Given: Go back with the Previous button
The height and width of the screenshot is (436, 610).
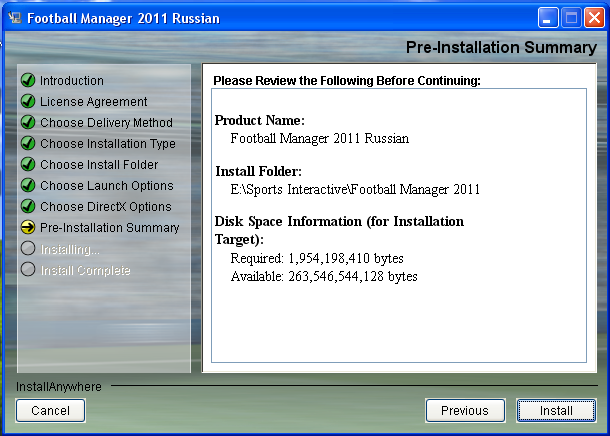Looking at the screenshot, I should point(465,410).
